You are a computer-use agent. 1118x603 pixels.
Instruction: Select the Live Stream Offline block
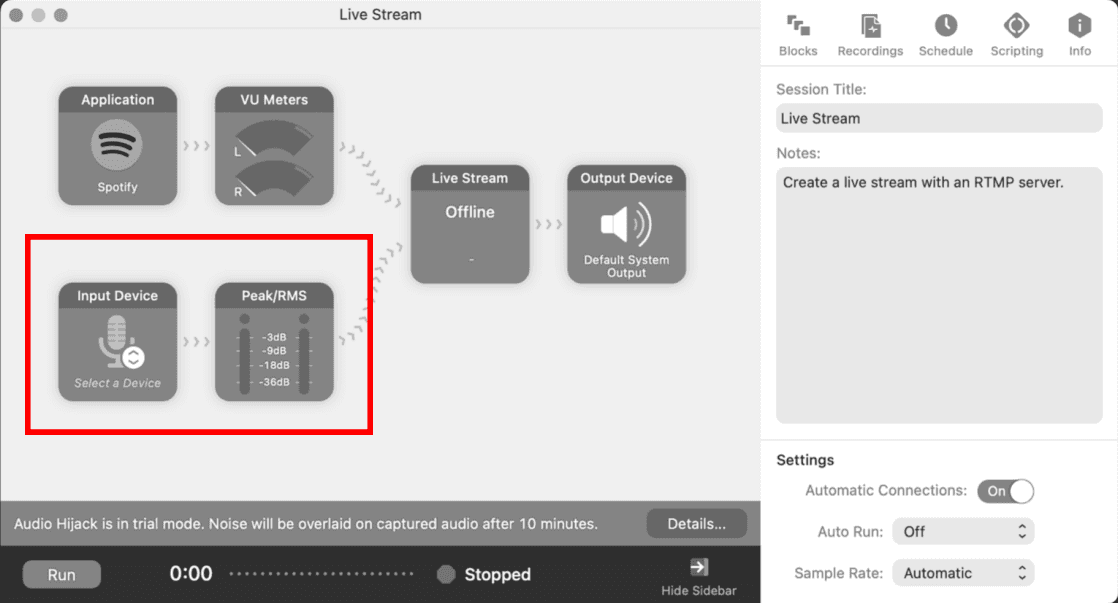tap(470, 225)
